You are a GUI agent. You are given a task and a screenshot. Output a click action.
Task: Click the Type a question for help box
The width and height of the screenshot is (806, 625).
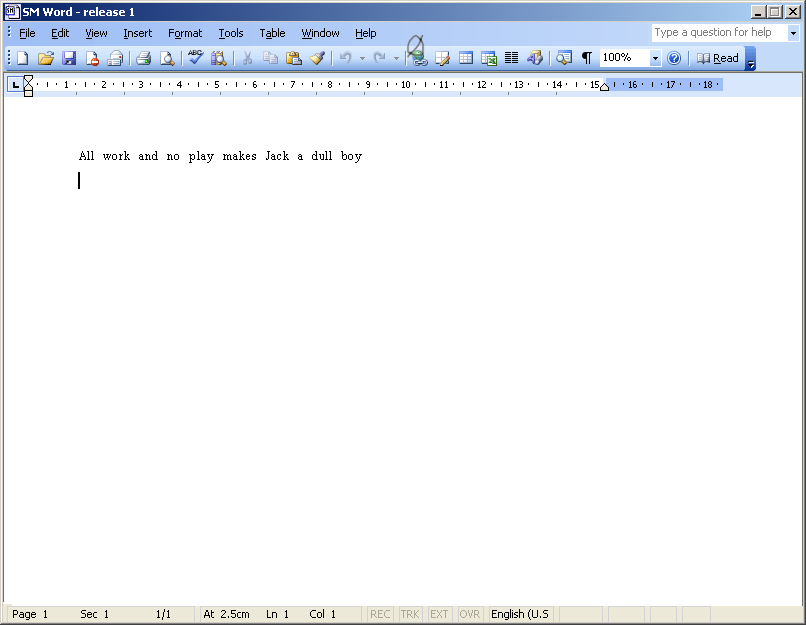point(718,32)
